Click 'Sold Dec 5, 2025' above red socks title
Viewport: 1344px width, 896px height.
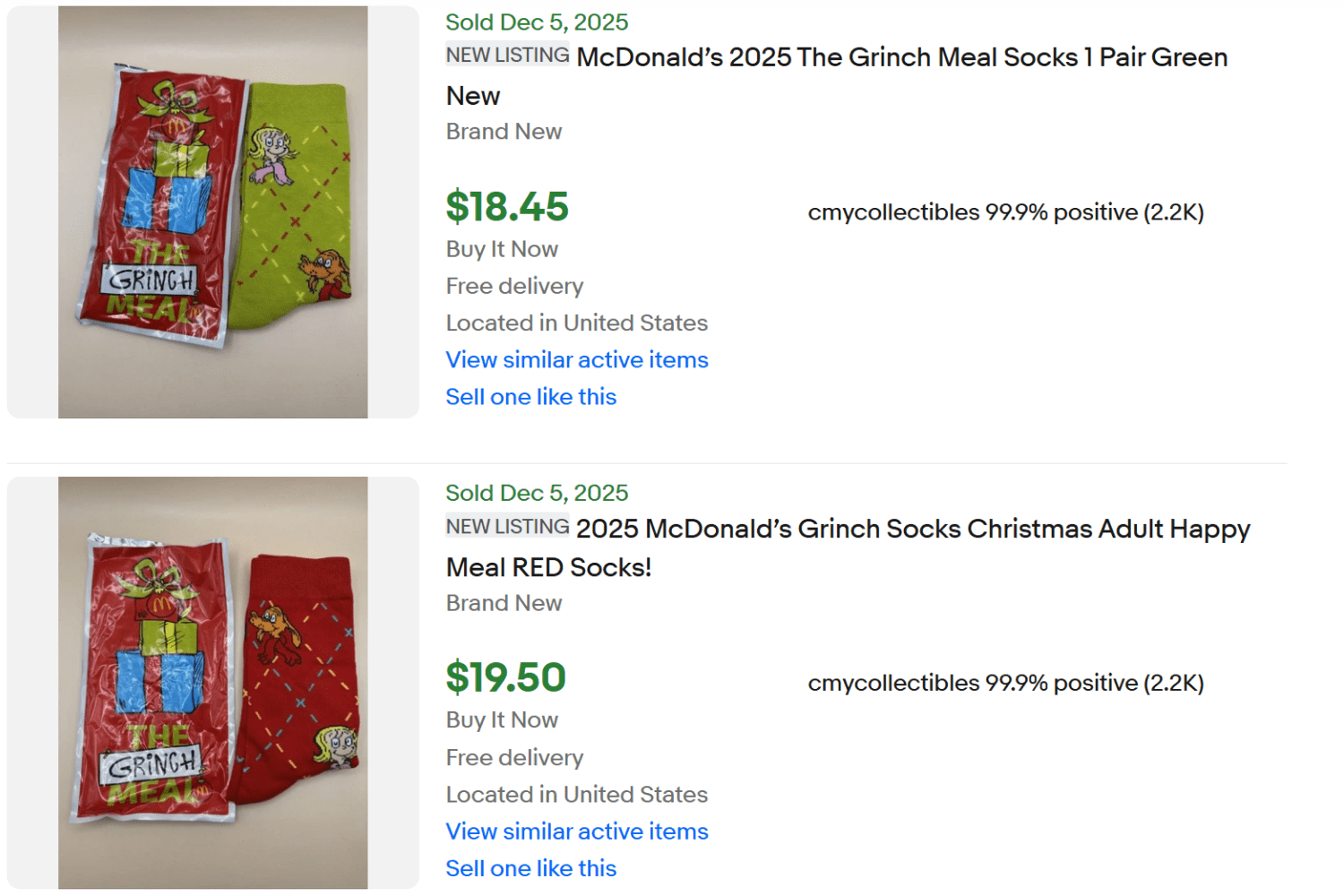coord(537,493)
